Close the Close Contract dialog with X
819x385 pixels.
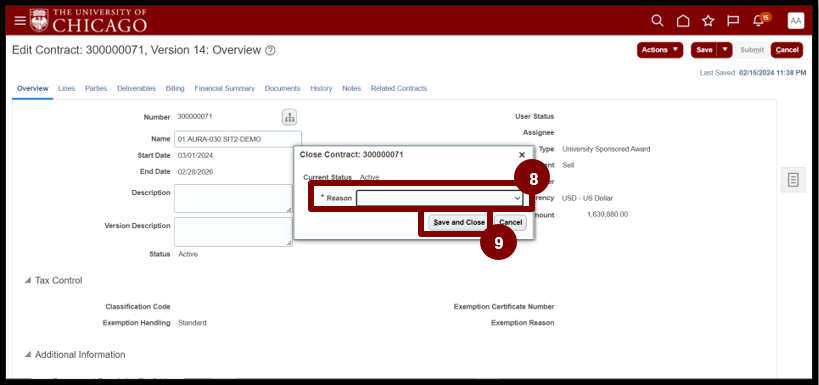[x=521, y=155]
